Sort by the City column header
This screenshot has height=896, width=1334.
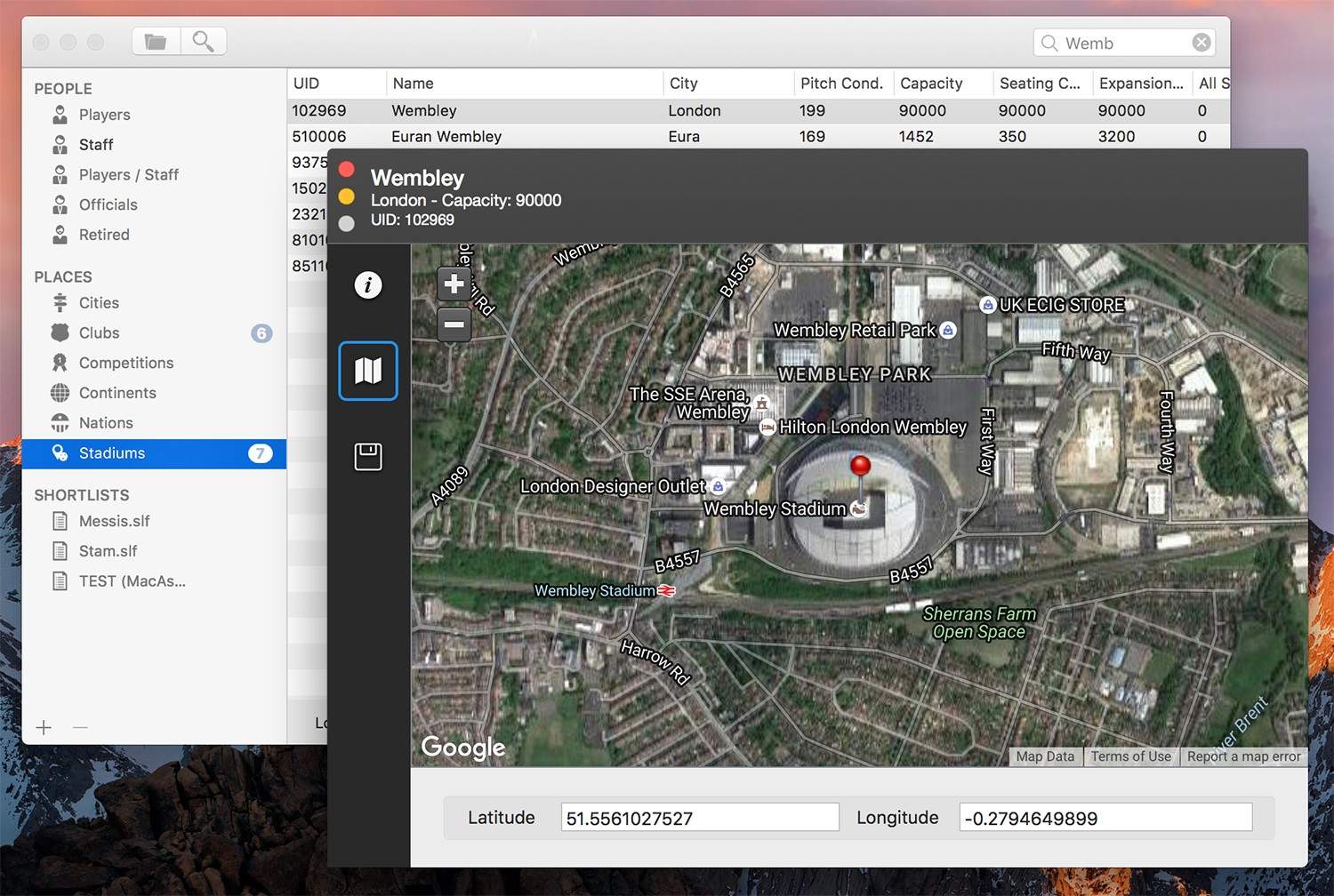pyautogui.click(x=728, y=84)
